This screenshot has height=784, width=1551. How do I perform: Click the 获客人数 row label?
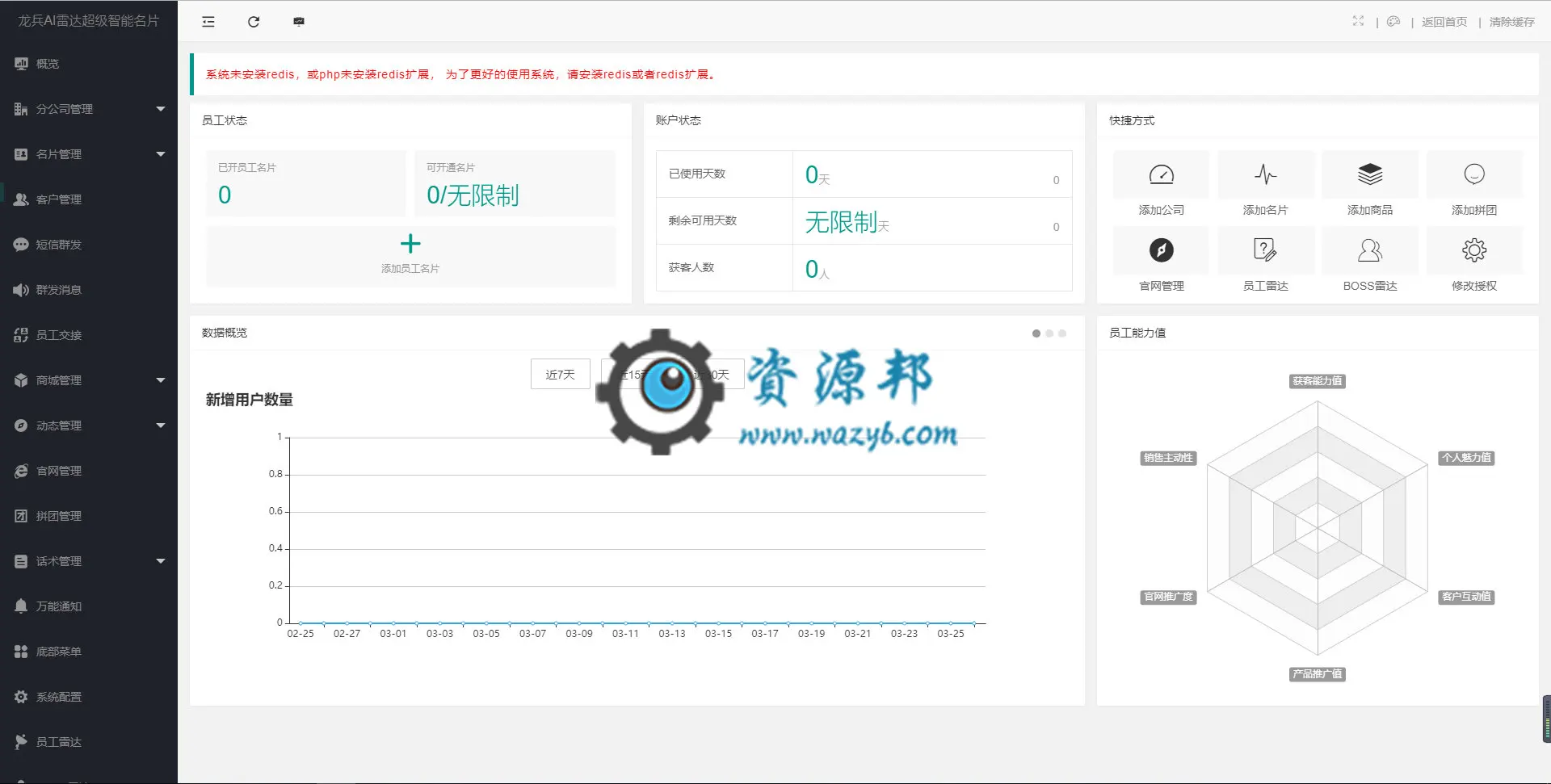pos(691,267)
